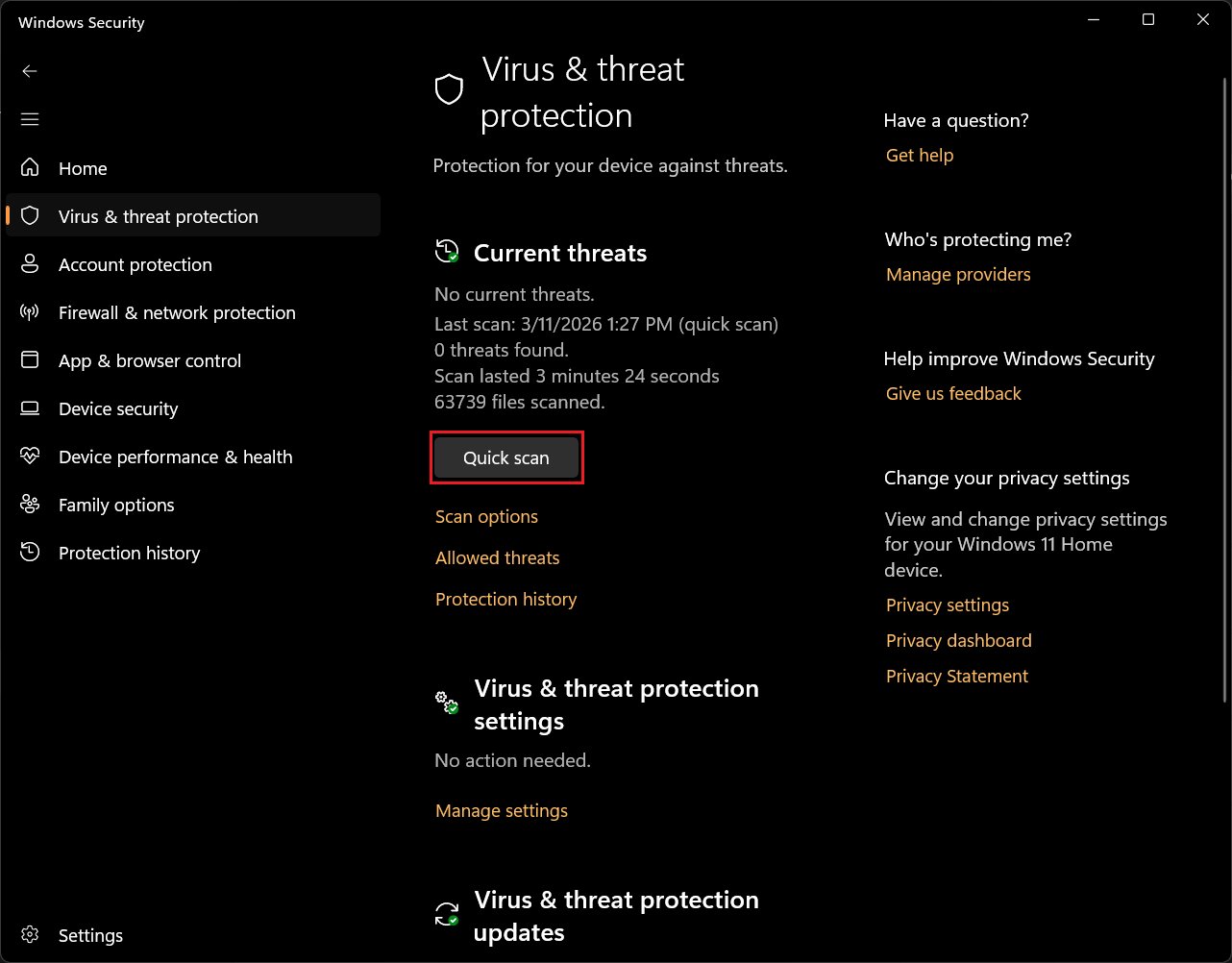Image resolution: width=1232 pixels, height=963 pixels.
Task: Open Allowed threats link
Action: pyautogui.click(x=497, y=558)
